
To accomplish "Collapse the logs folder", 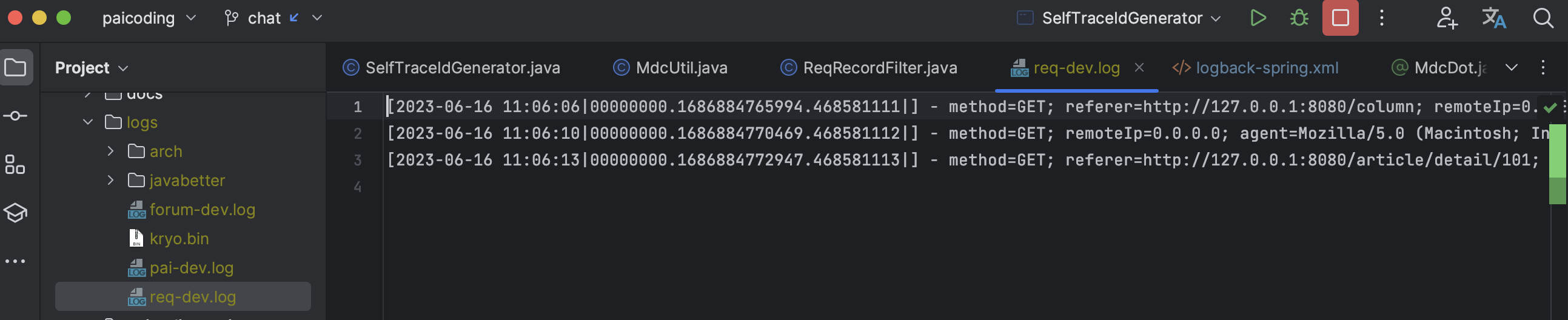I will [x=89, y=122].
